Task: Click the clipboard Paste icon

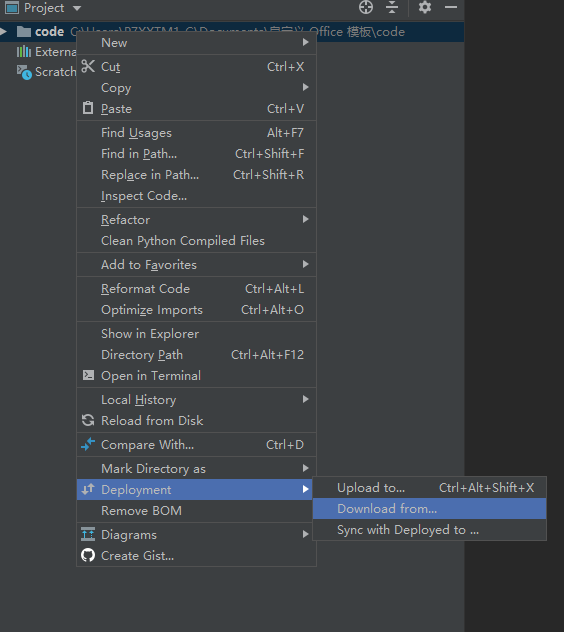Action: tap(88, 108)
